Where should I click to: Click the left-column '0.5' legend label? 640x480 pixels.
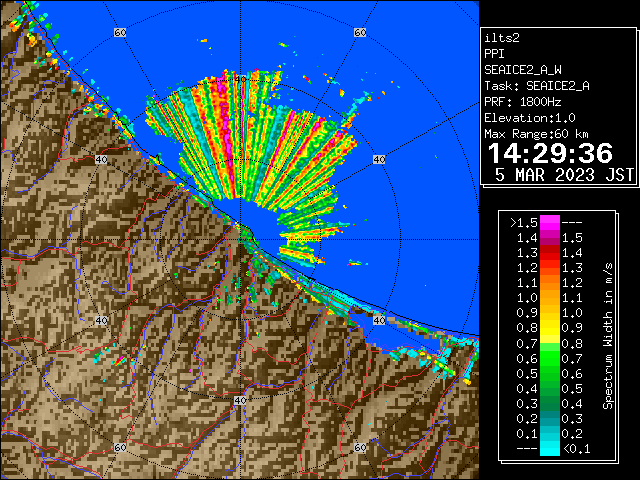click(x=527, y=373)
